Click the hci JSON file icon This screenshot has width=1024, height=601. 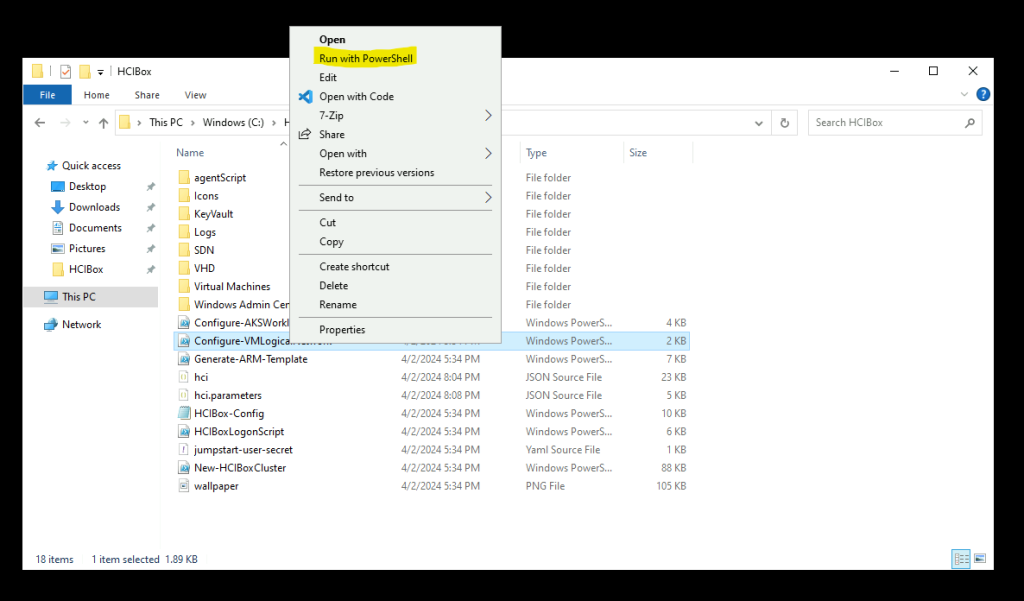click(184, 378)
